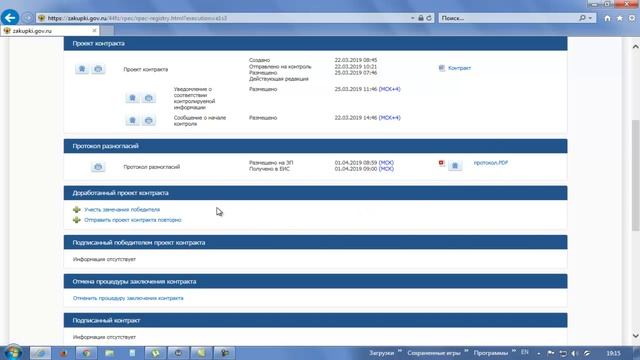This screenshot has width=640, height=360.
Task: Click green plus next to Отправить проект повторно
Action: [77, 220]
